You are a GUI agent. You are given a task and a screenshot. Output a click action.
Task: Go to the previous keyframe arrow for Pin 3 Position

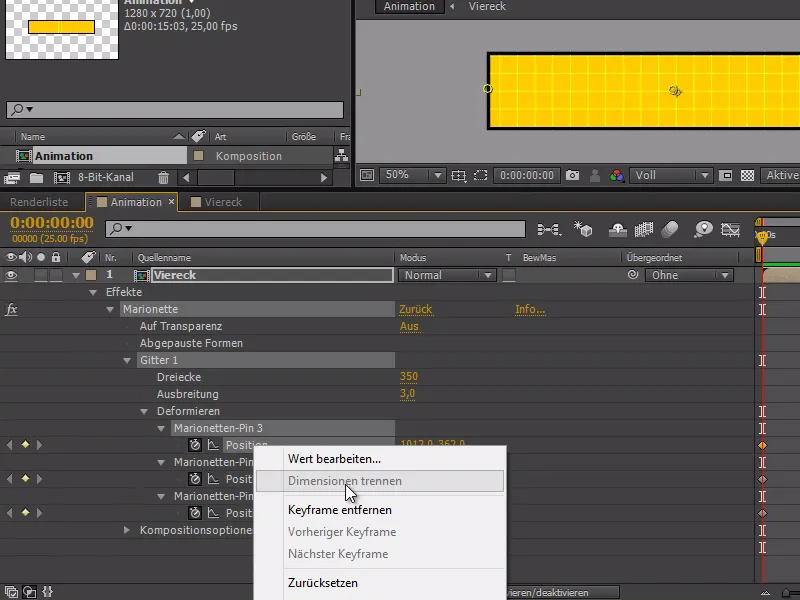(x=10, y=445)
